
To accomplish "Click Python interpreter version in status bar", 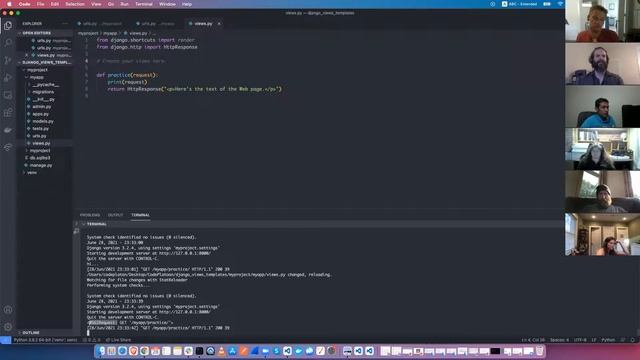I will 45,340.
